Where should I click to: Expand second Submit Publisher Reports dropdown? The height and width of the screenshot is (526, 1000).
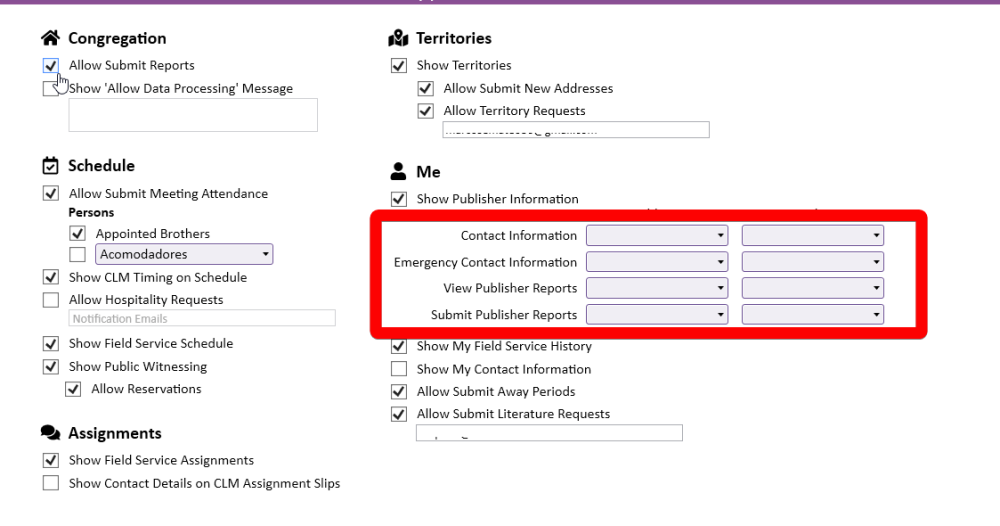tap(812, 315)
